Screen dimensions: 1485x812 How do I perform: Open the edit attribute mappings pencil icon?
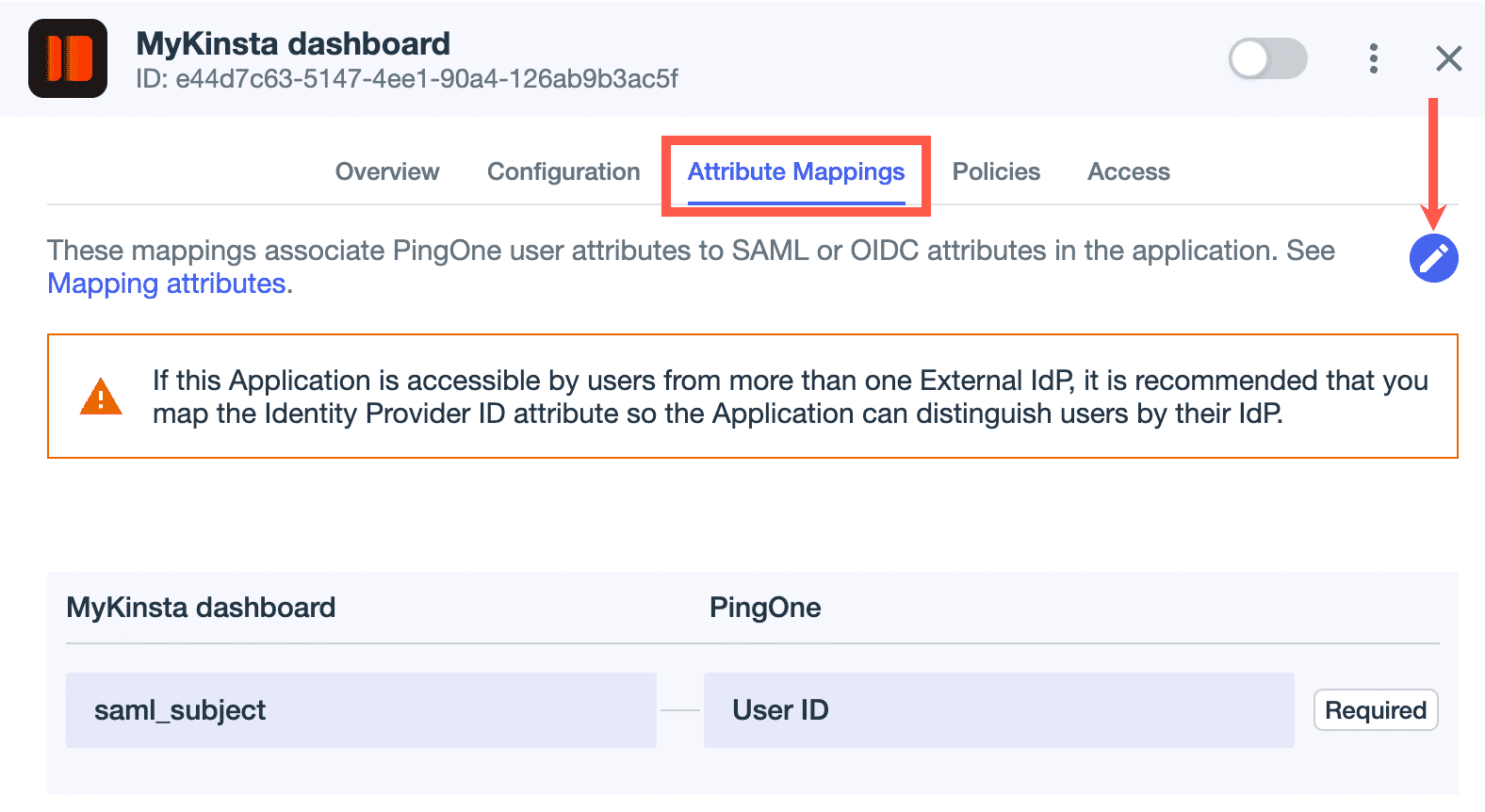coord(1434,258)
